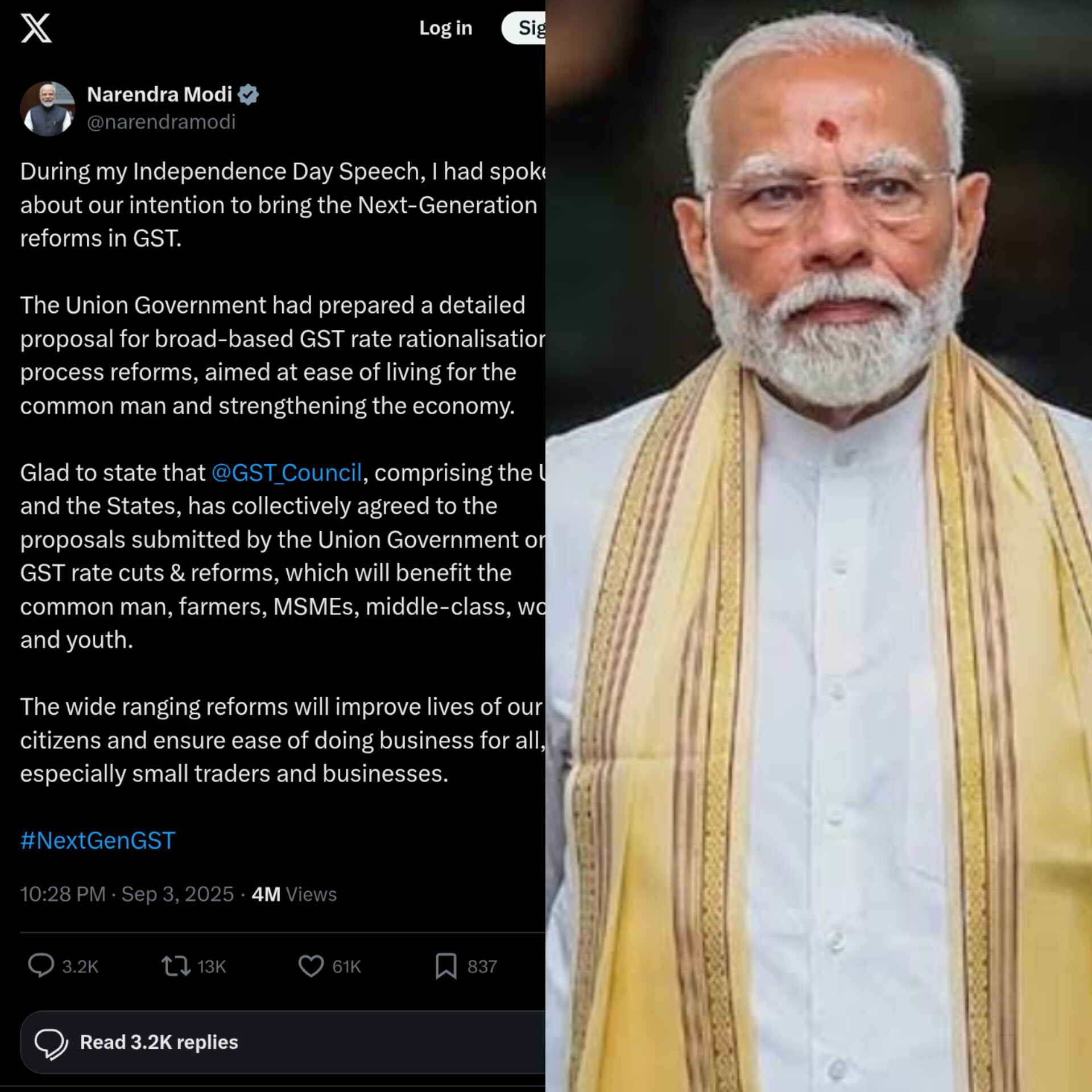This screenshot has width=1092, height=1092.
Task: Open the @narendramodi handle link
Action: click(161, 122)
